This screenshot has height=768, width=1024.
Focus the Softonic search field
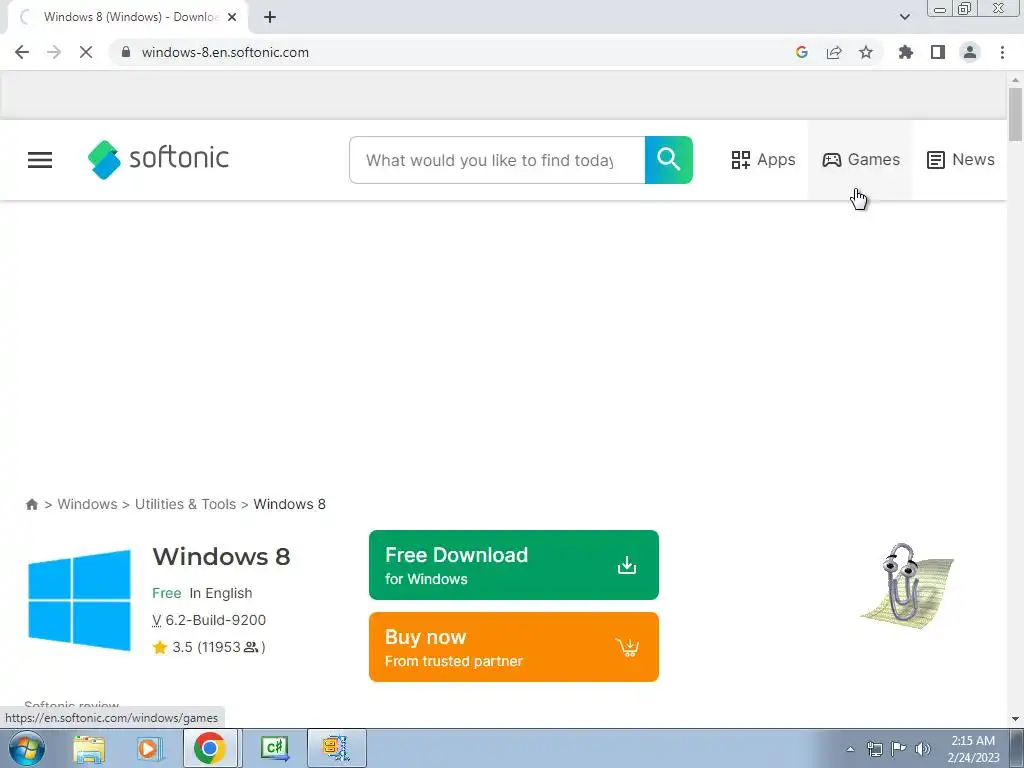coord(497,160)
